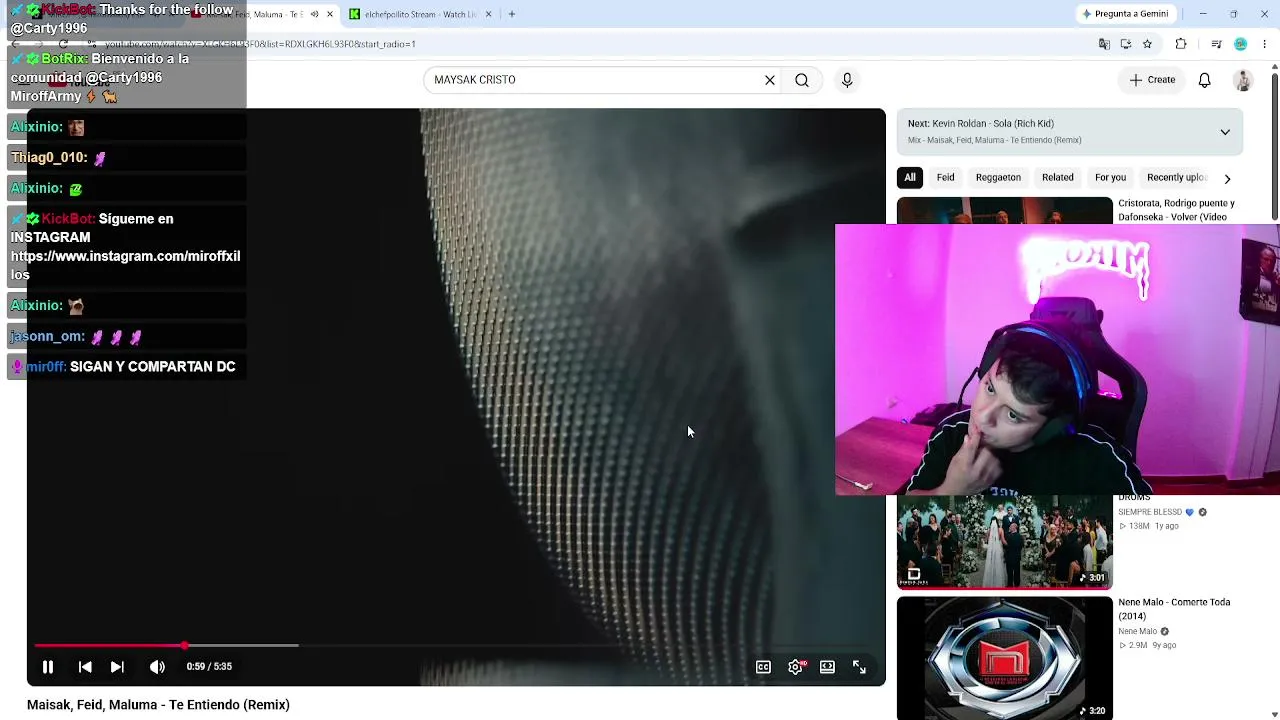
Task: Mute the video volume speaker icon
Action: (x=157, y=667)
